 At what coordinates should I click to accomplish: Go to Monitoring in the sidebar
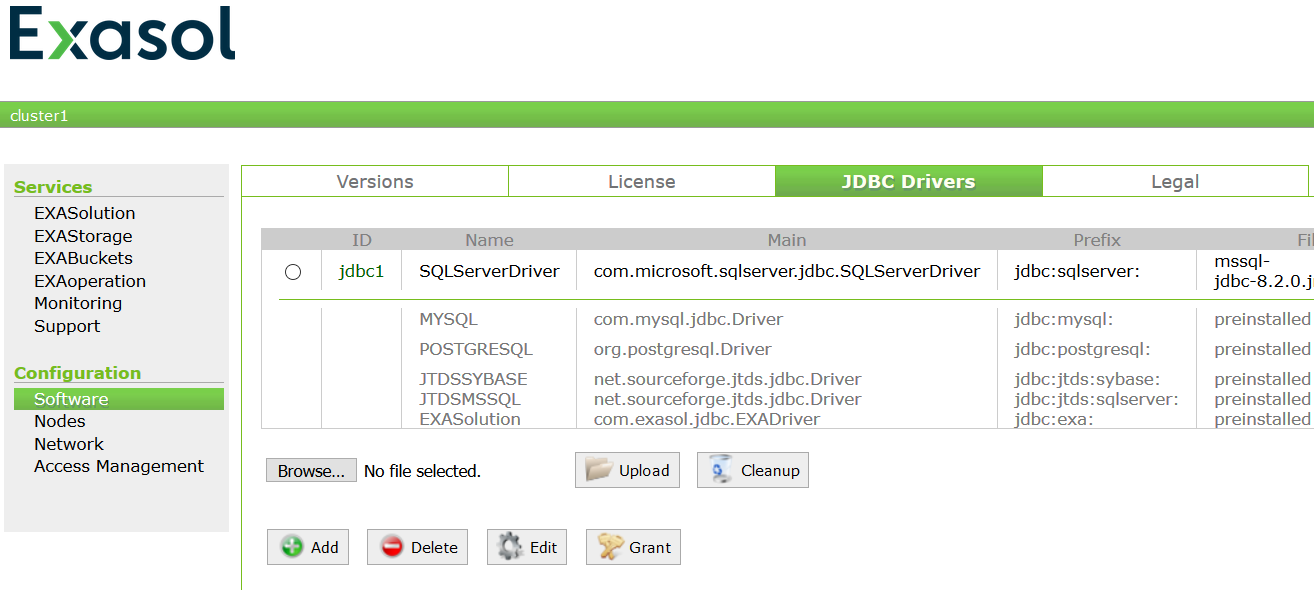pyautogui.click(x=78, y=303)
